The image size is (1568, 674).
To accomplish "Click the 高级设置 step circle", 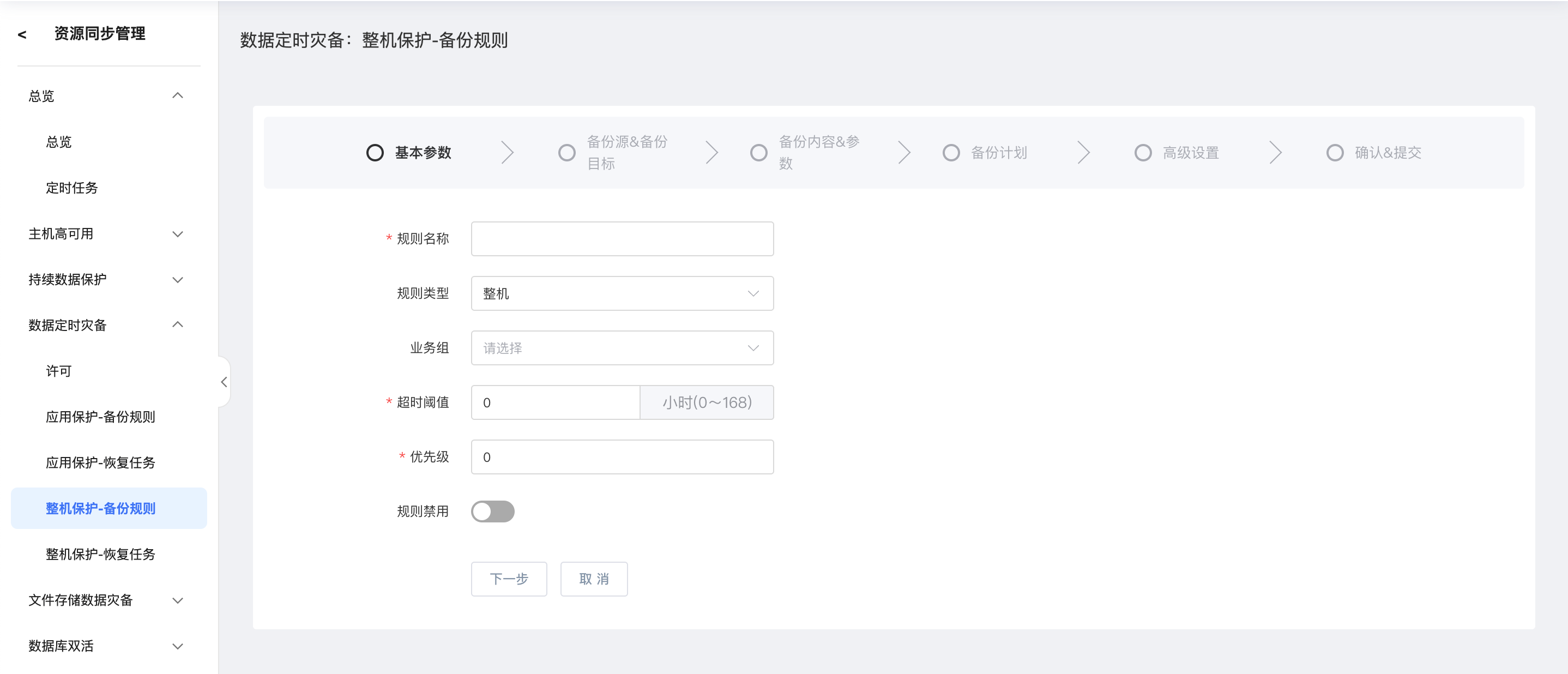I will [1143, 152].
